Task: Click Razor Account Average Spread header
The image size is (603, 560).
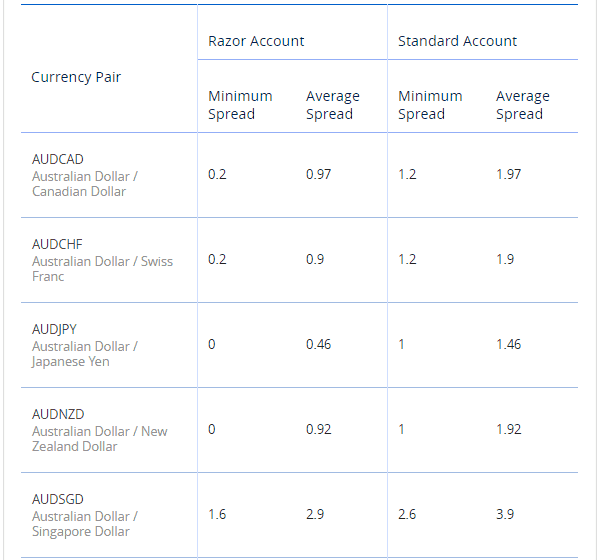Action: (x=333, y=105)
